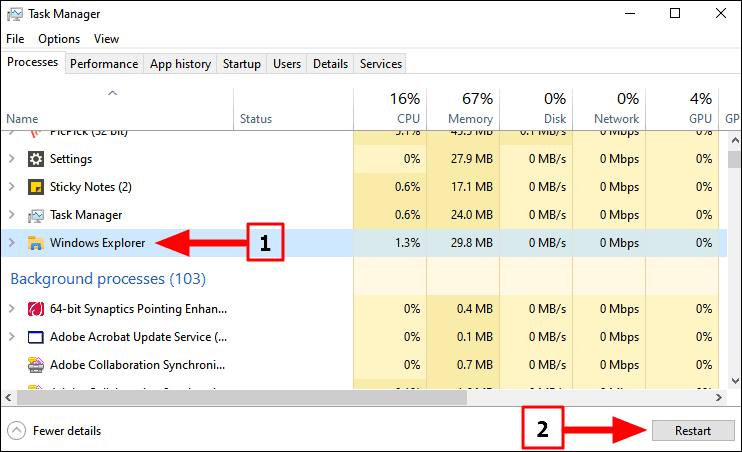Sort by the Network column header
The width and height of the screenshot is (742, 452).
pyautogui.click(x=609, y=109)
